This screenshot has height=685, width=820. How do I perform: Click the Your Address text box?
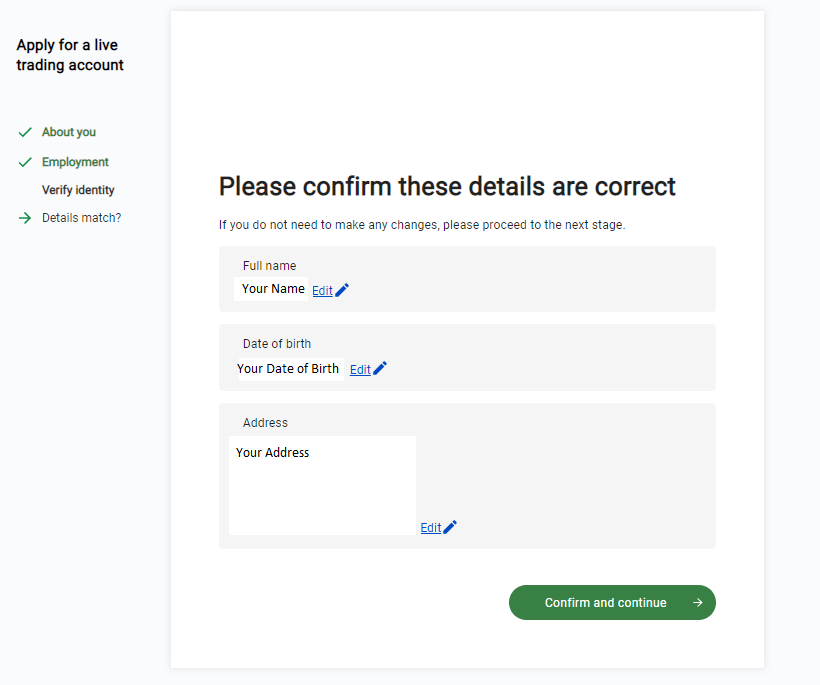click(322, 485)
